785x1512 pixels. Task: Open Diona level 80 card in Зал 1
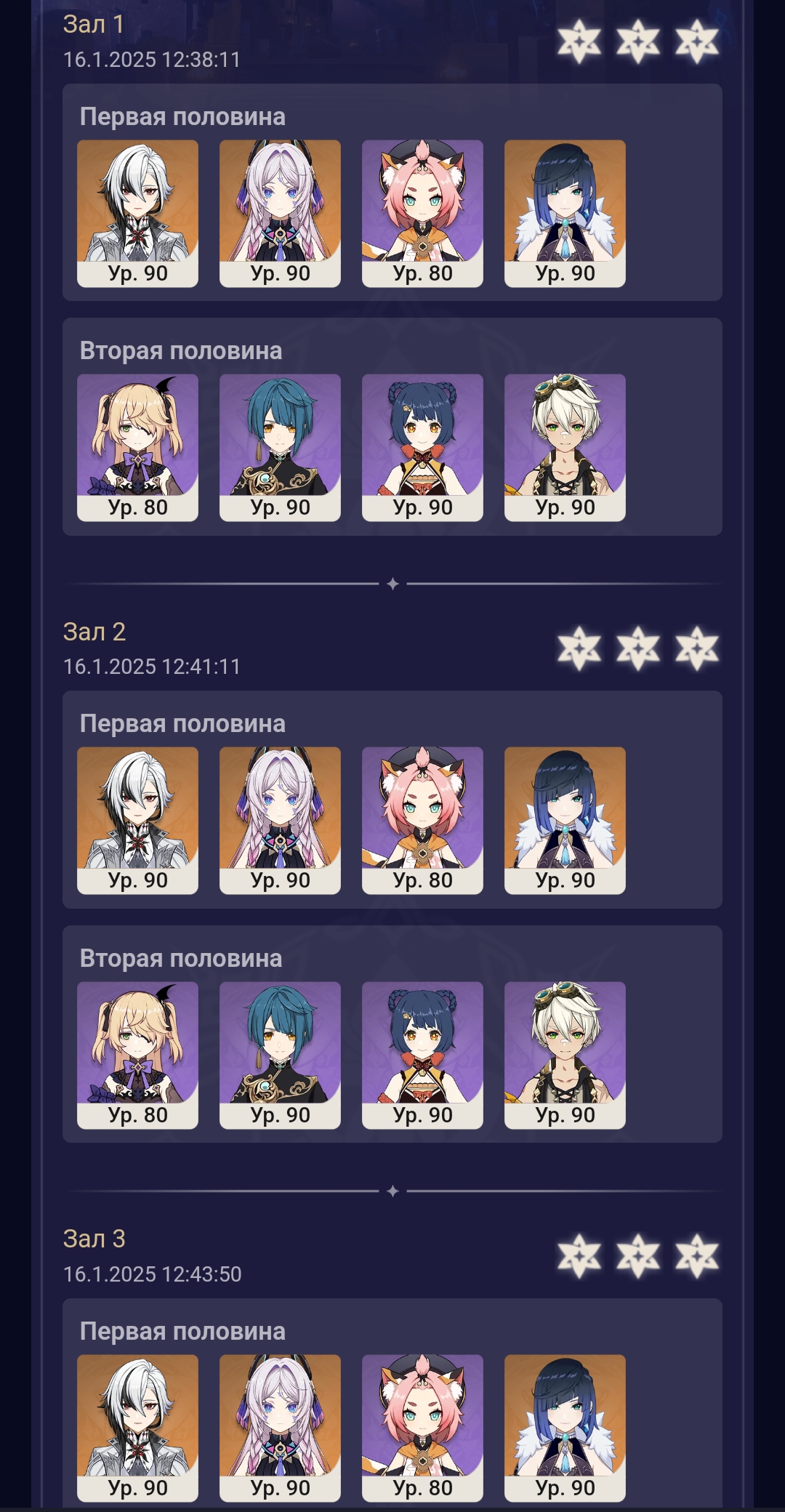(422, 213)
